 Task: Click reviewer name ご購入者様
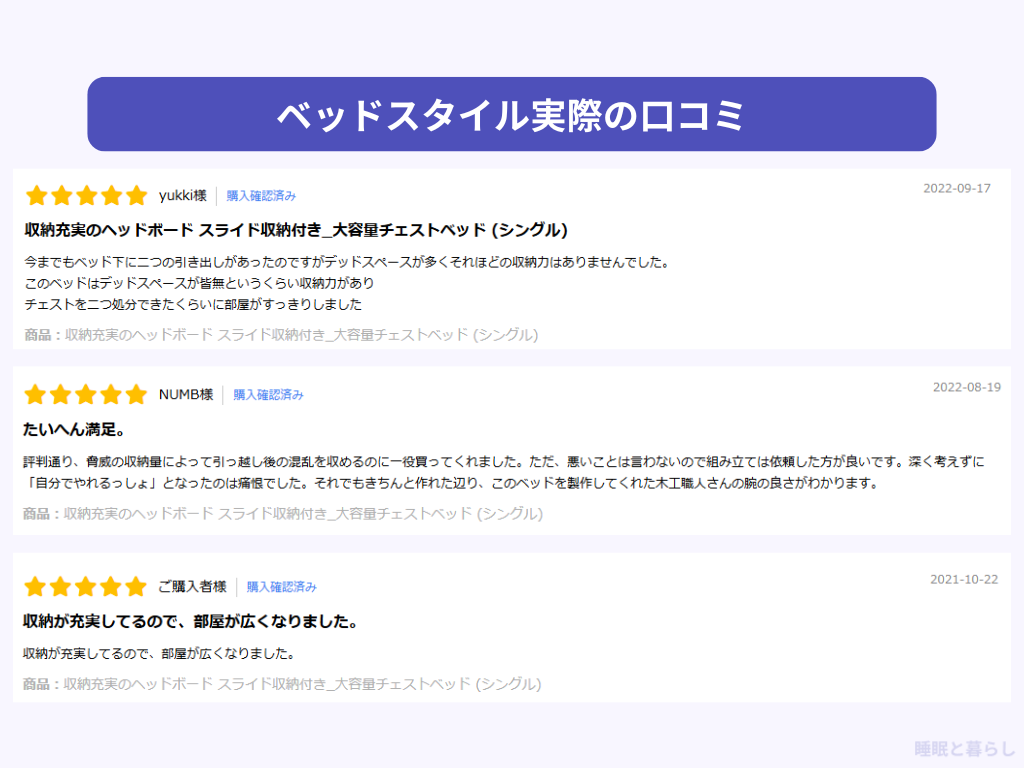click(192, 586)
